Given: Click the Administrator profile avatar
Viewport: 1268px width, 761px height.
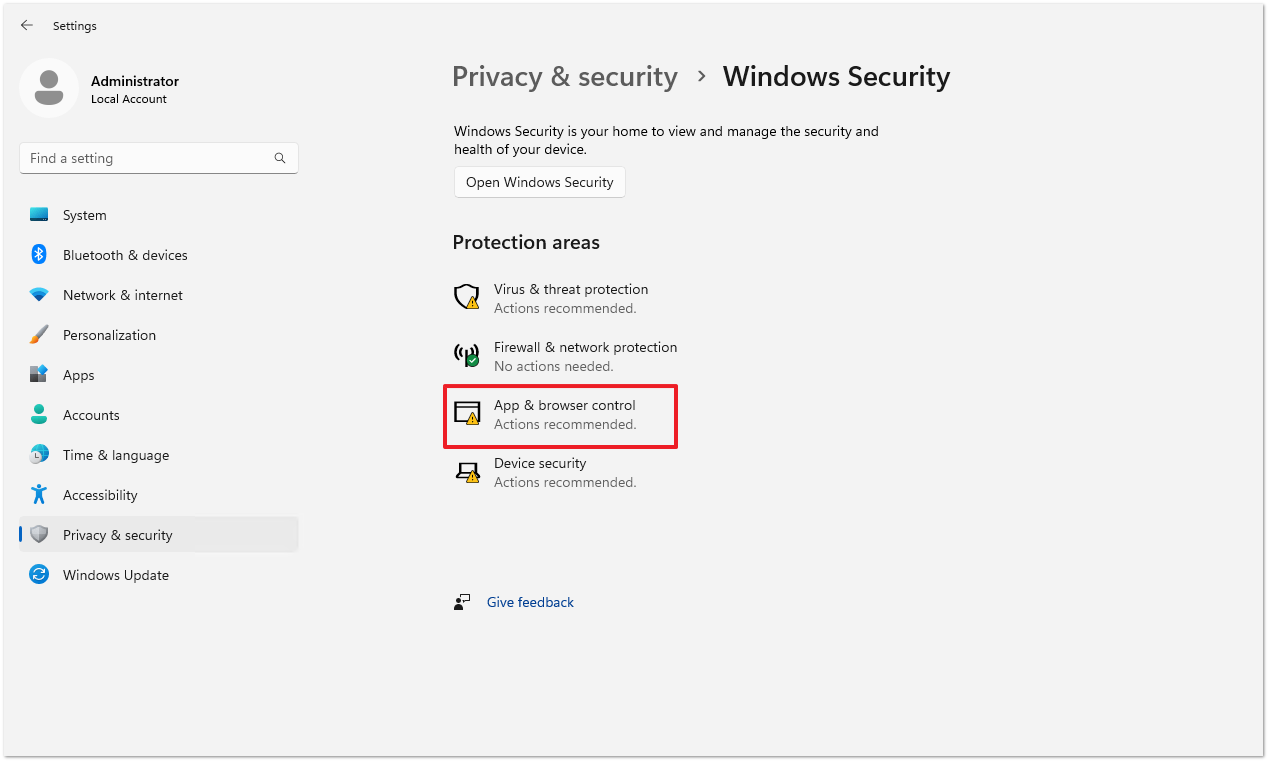Looking at the screenshot, I should (49, 88).
